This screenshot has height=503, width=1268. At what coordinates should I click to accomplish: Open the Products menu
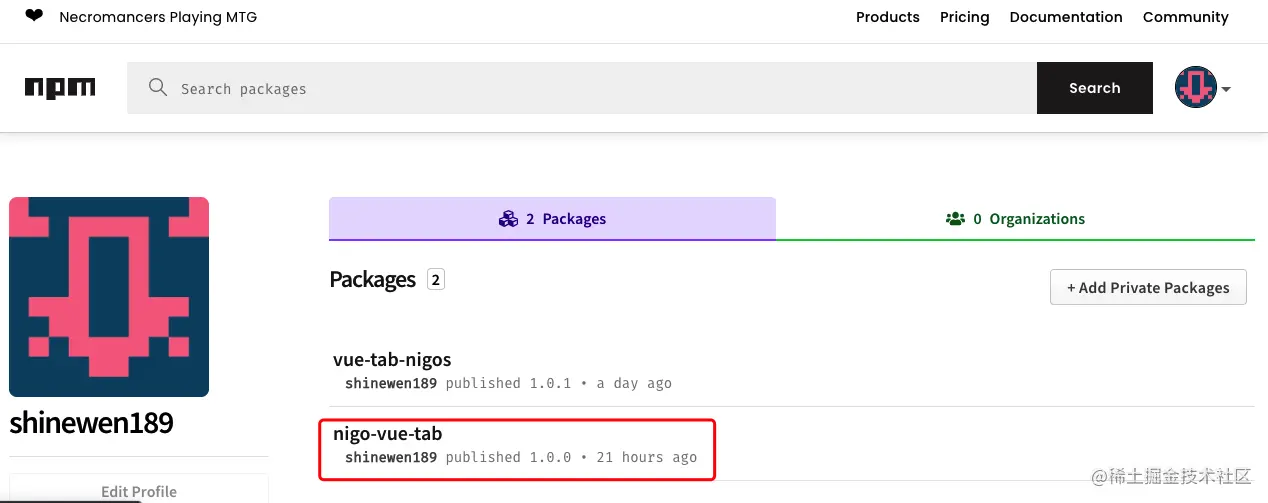coord(888,17)
